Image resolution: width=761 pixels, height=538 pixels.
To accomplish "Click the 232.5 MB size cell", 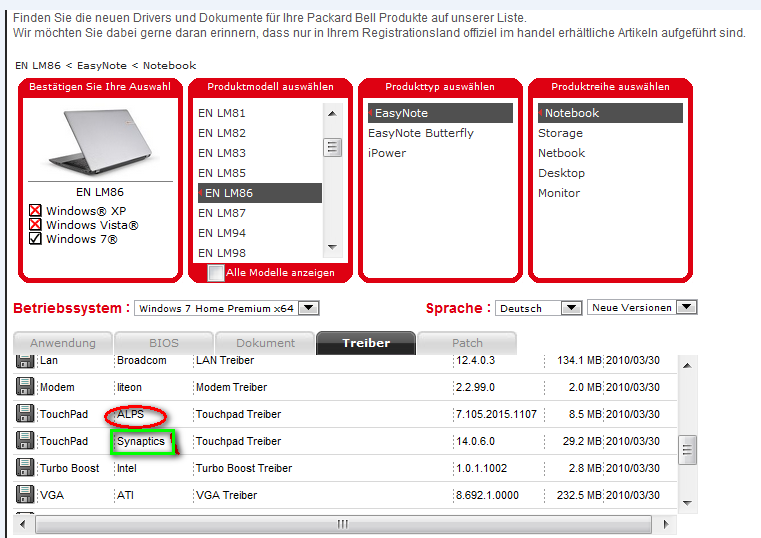I will [x=579, y=495].
